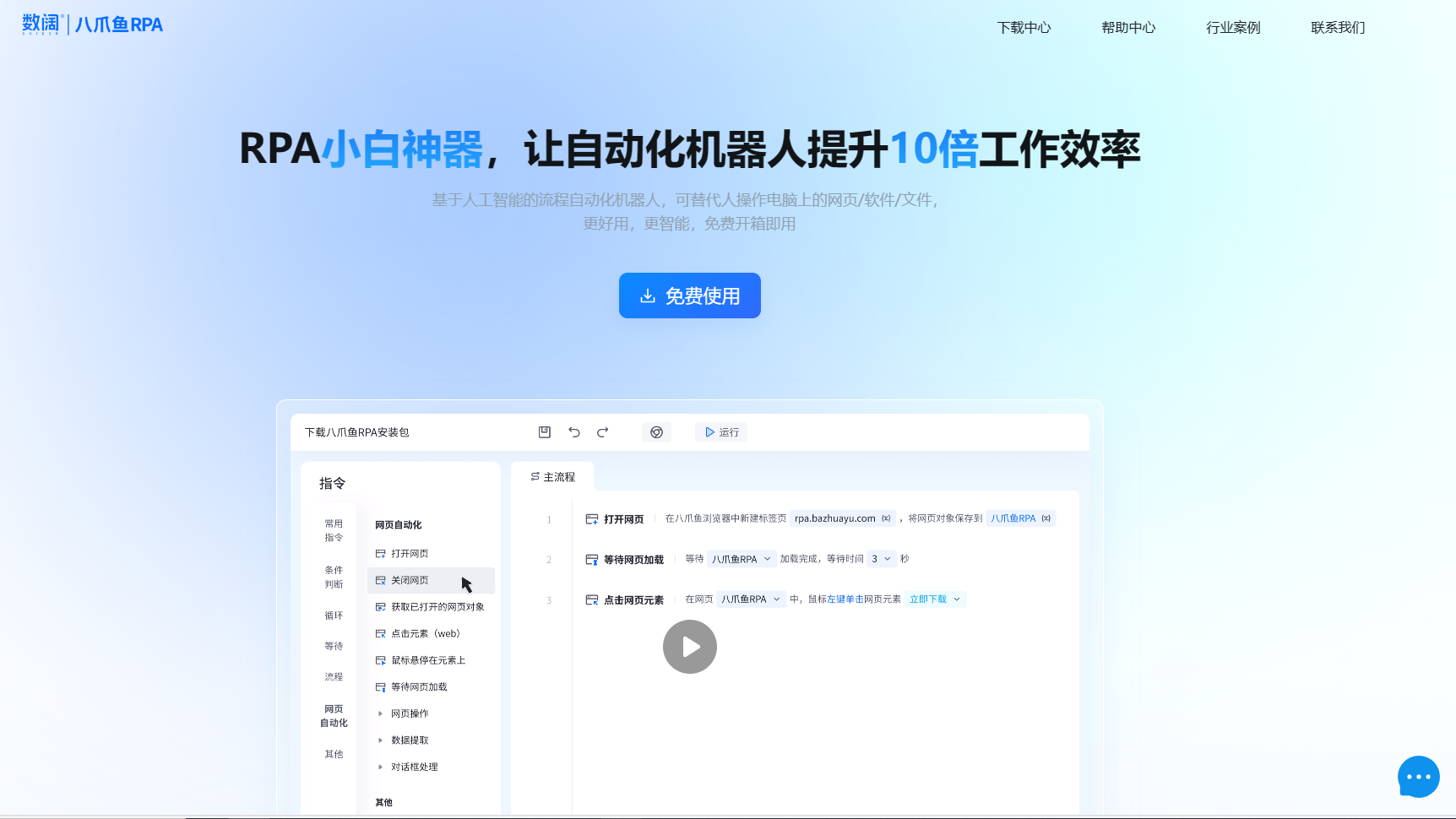Click the 运行 button to run the workflow
The height and width of the screenshot is (819, 1456).
(721, 431)
